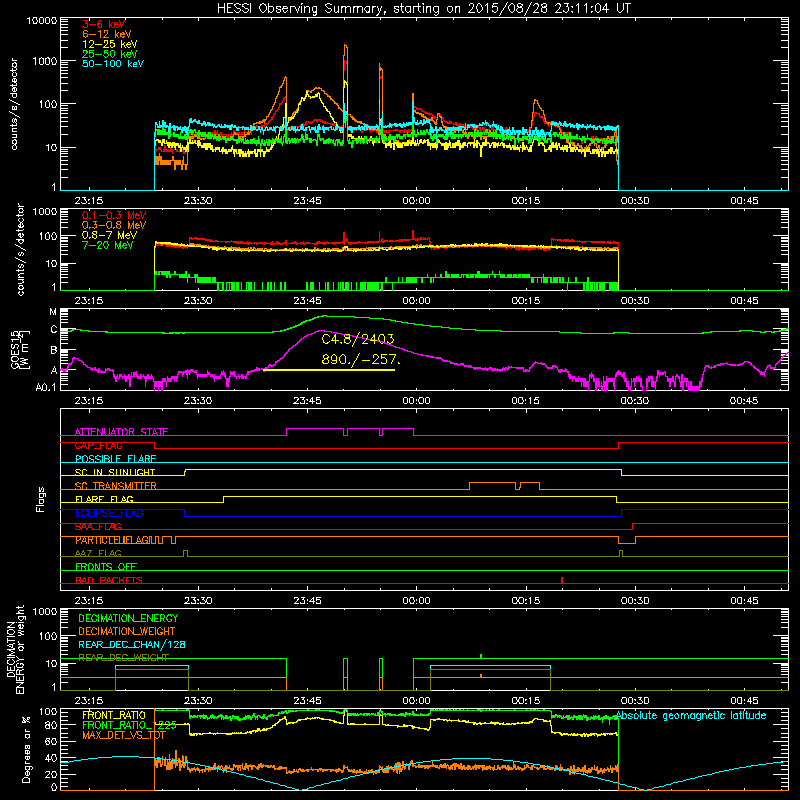Viewport: 800px width, 800px height.
Task: Click the REAR_DEC_CHAN/128 legend label
Action: click(x=132, y=644)
